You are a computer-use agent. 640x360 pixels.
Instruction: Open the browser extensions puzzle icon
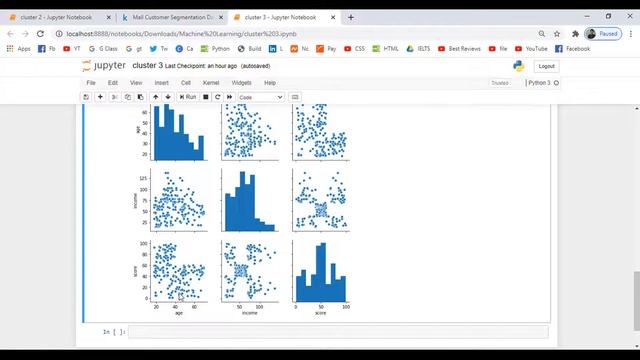click(575, 34)
